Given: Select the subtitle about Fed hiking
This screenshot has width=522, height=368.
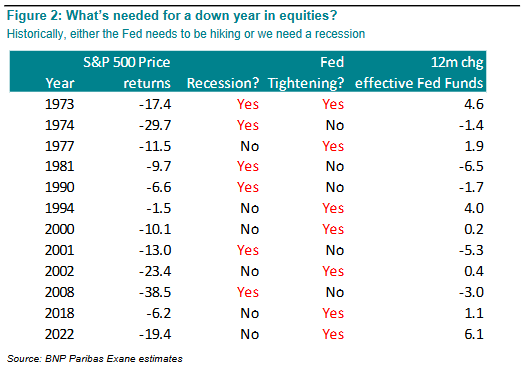Looking at the screenshot, I should click(186, 34).
